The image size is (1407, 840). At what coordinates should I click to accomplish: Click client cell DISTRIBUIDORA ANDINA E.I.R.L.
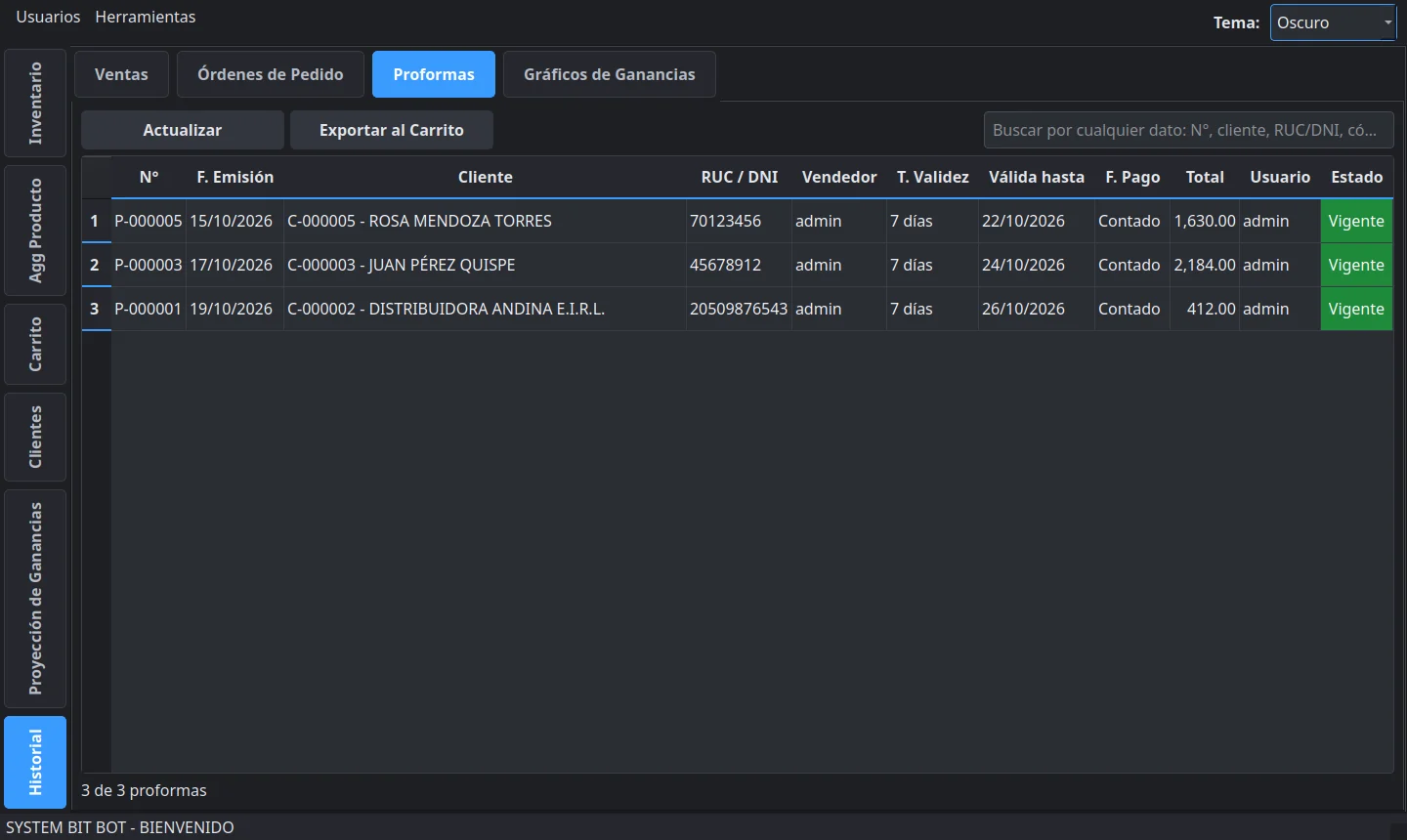point(486,309)
